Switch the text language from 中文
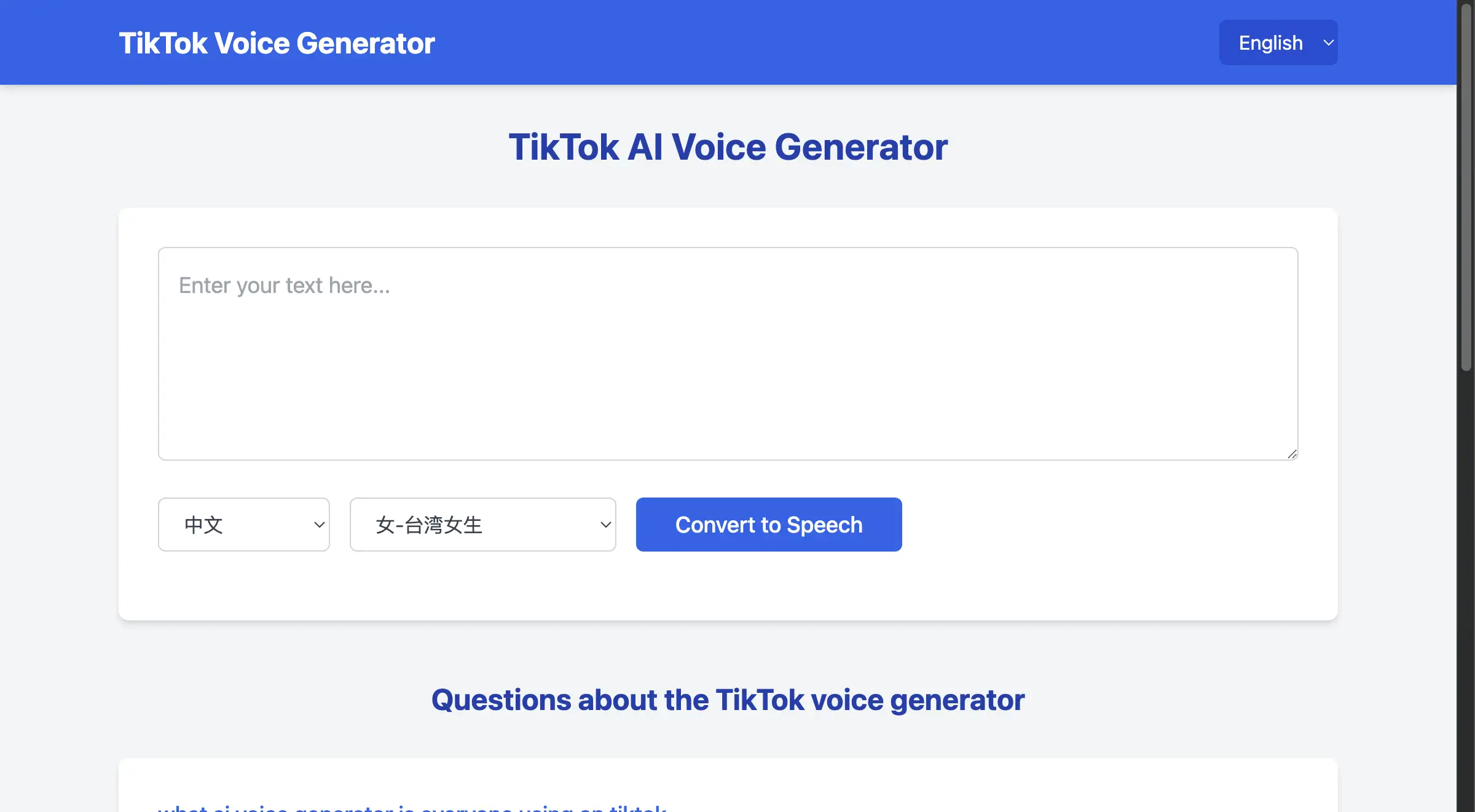1475x812 pixels. 243,524
